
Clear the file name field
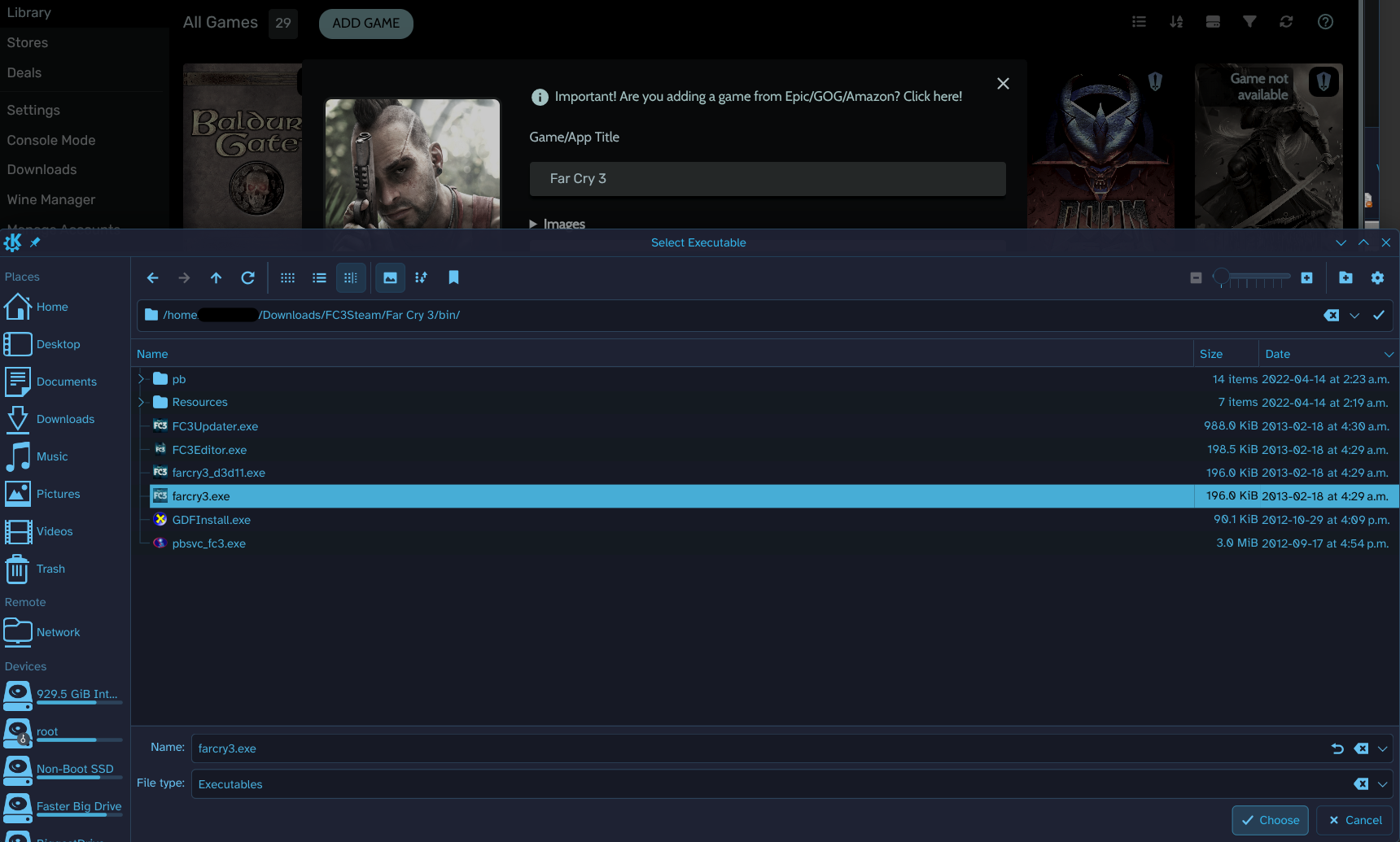click(1361, 748)
